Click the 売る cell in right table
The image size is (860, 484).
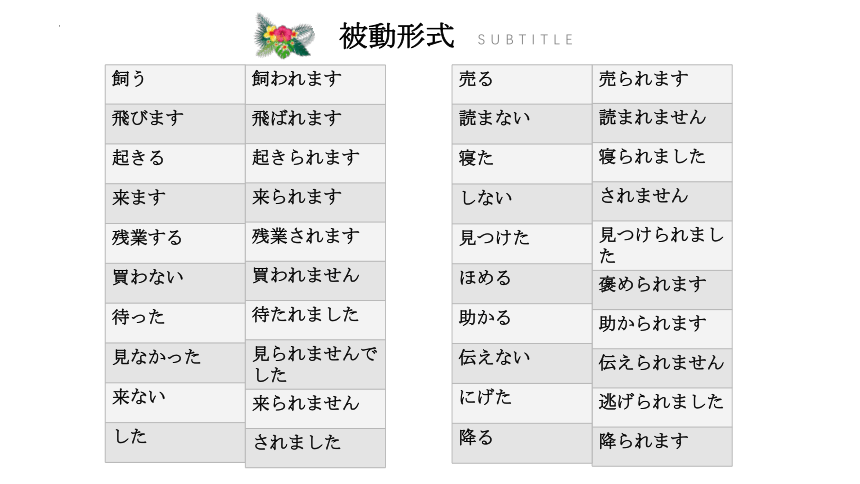(522, 85)
